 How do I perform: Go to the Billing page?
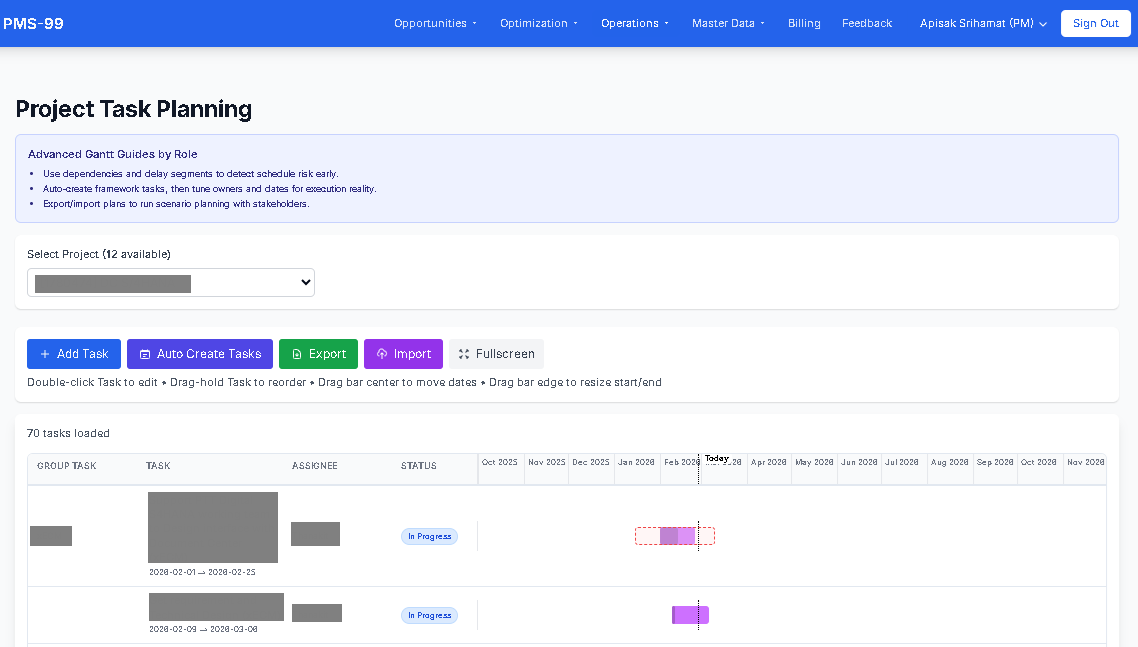click(804, 23)
